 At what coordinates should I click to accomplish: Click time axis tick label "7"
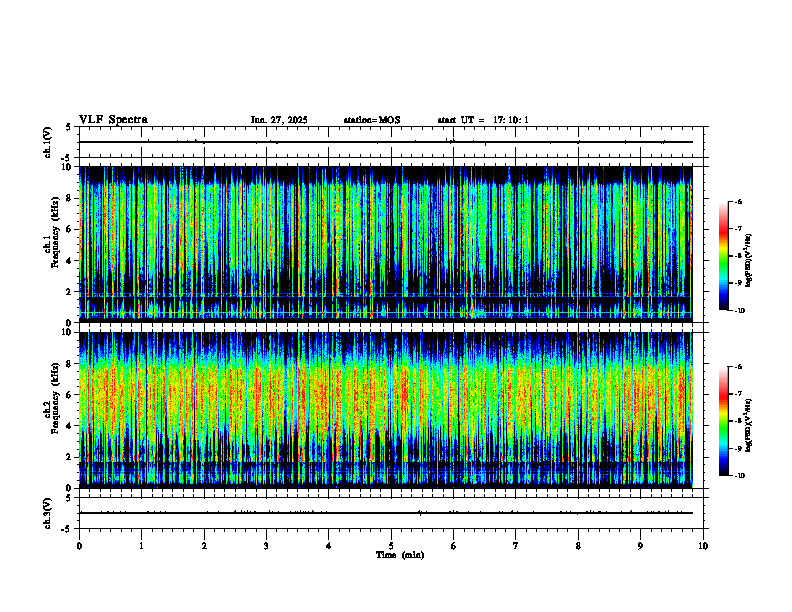(516, 546)
